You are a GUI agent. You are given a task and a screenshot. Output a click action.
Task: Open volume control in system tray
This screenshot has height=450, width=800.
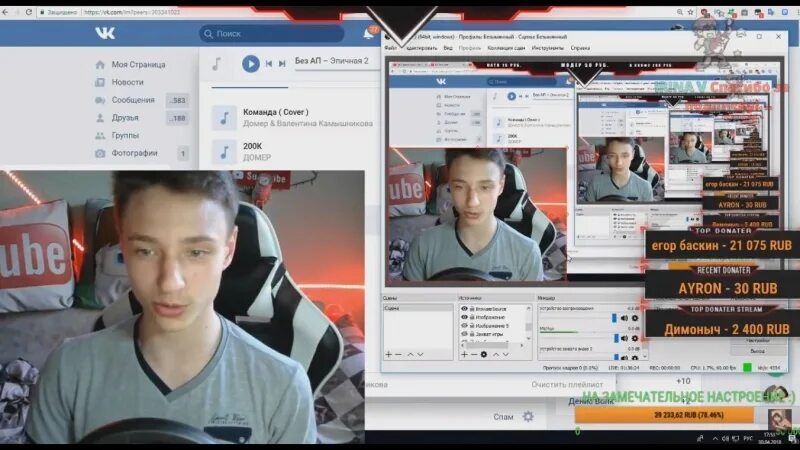pos(725,438)
